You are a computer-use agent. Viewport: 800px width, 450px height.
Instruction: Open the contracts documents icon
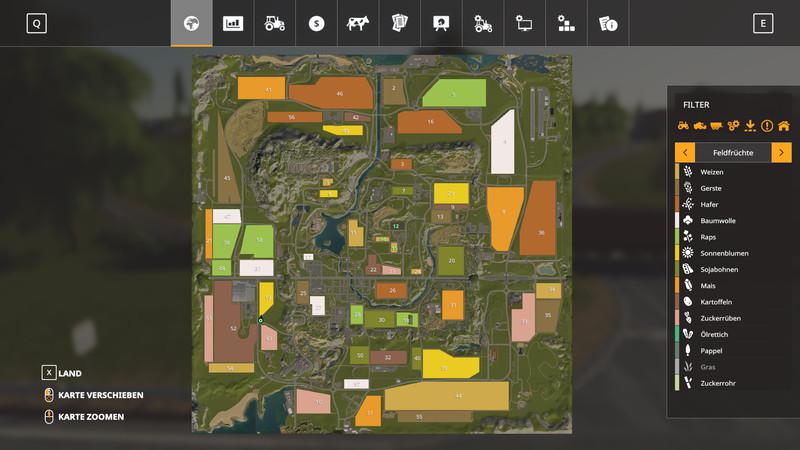click(x=399, y=23)
